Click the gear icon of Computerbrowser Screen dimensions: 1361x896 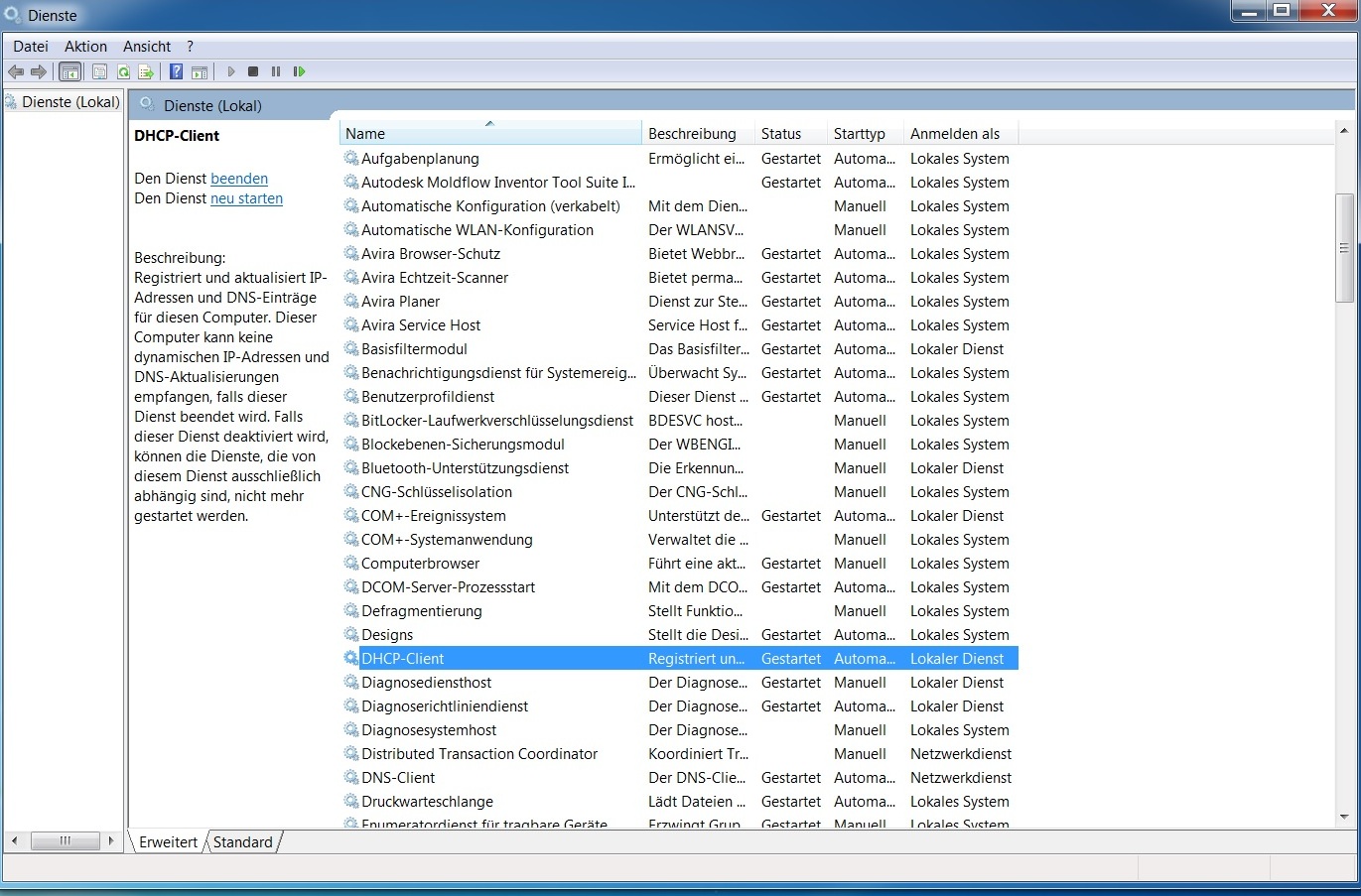click(351, 564)
